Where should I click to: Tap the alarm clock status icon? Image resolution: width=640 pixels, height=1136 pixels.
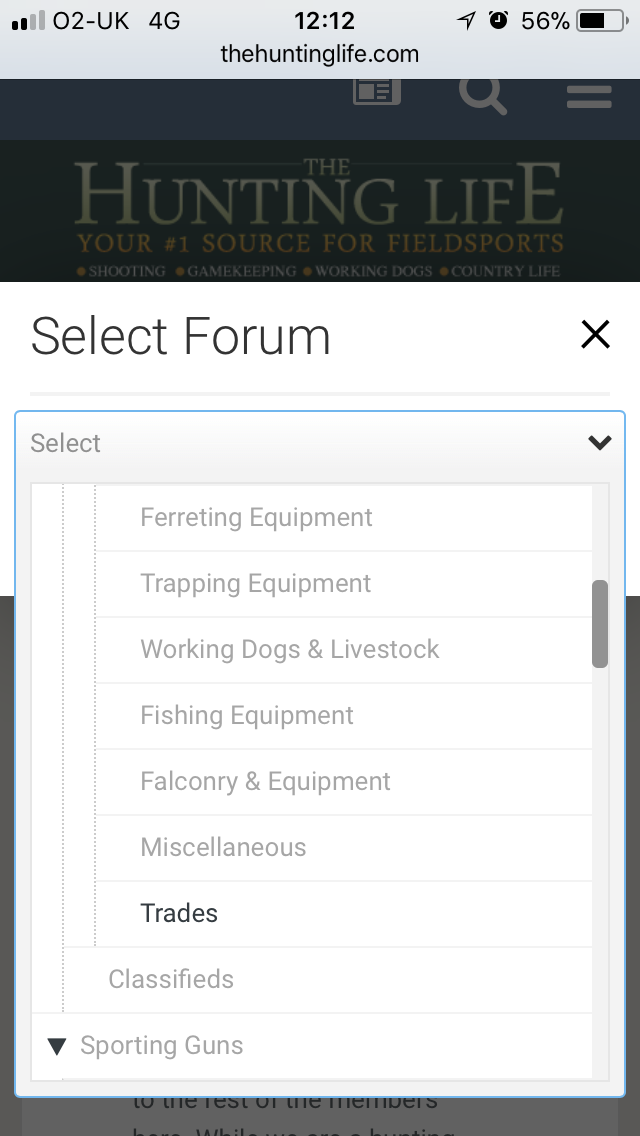(498, 21)
